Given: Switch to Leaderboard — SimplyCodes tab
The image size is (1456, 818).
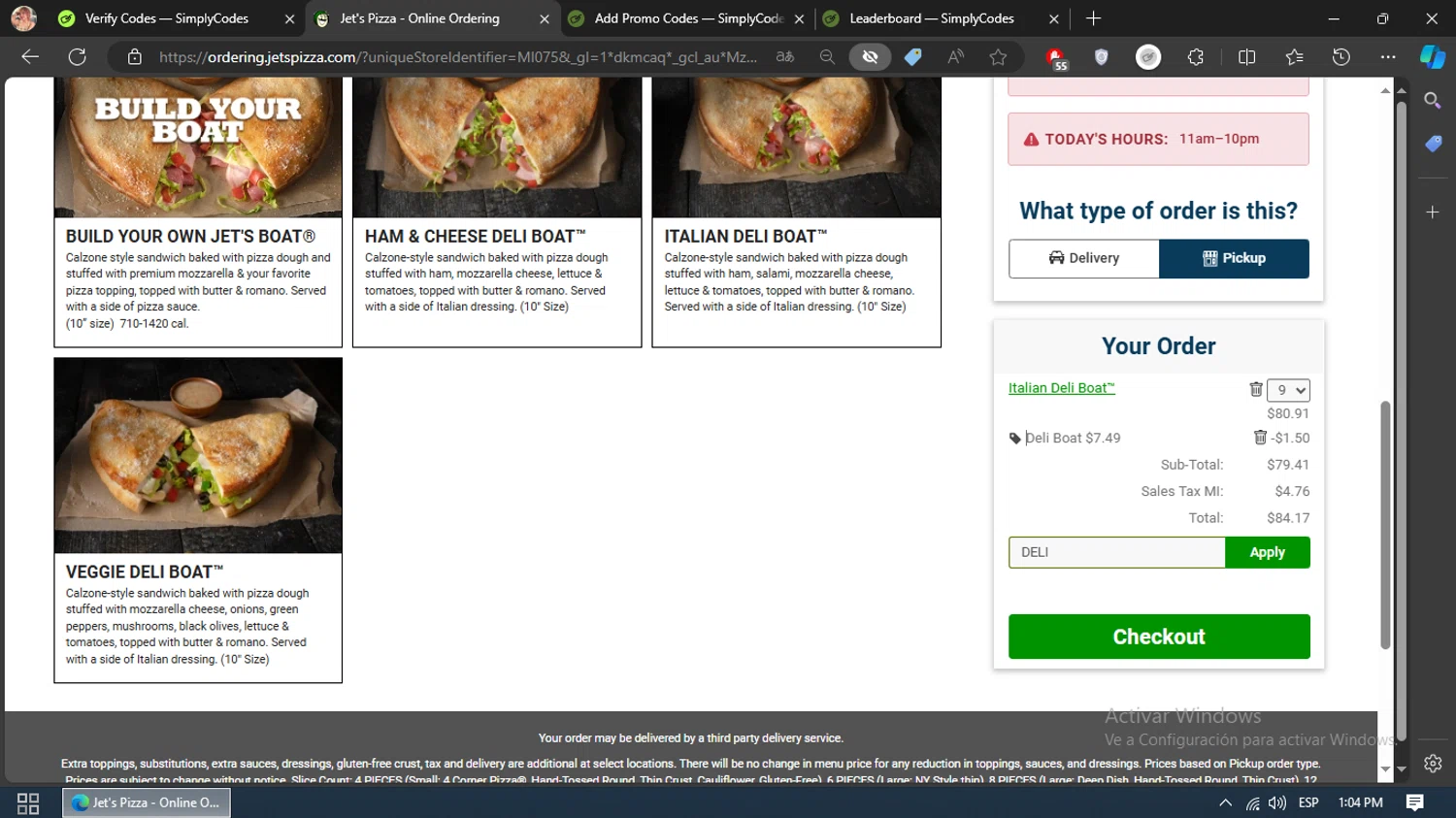Looking at the screenshot, I should click(931, 18).
